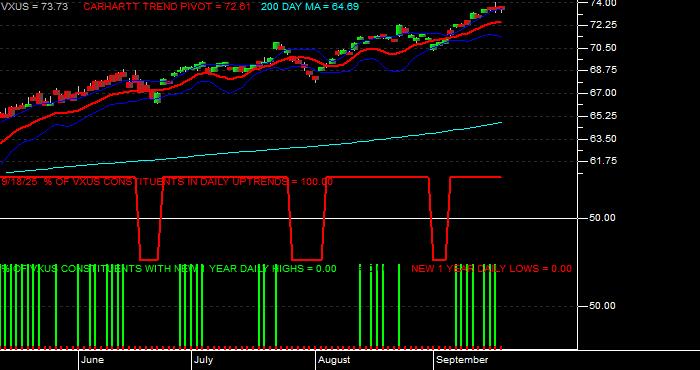This screenshot has width=700, height=370.
Task: Click the 50.00 uptrend panel axis value
Action: pos(603,218)
